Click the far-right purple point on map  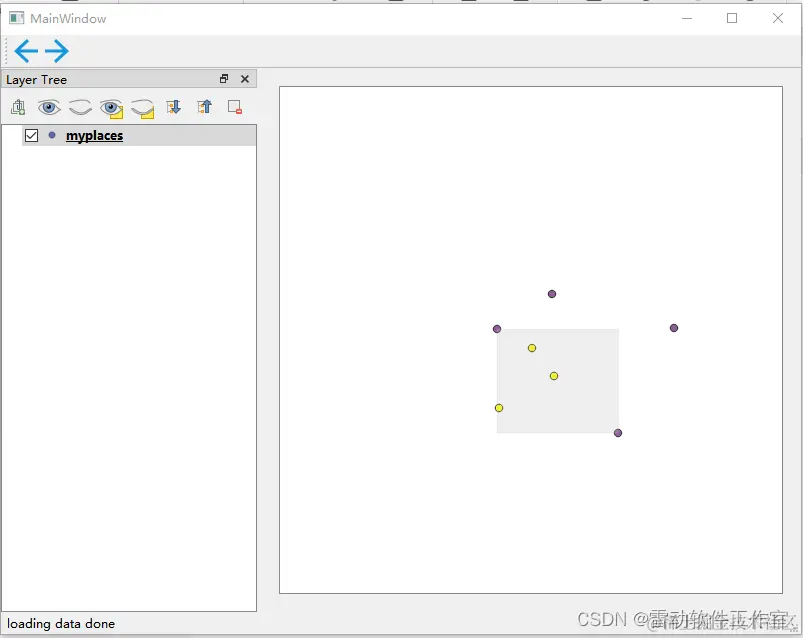[x=674, y=328]
